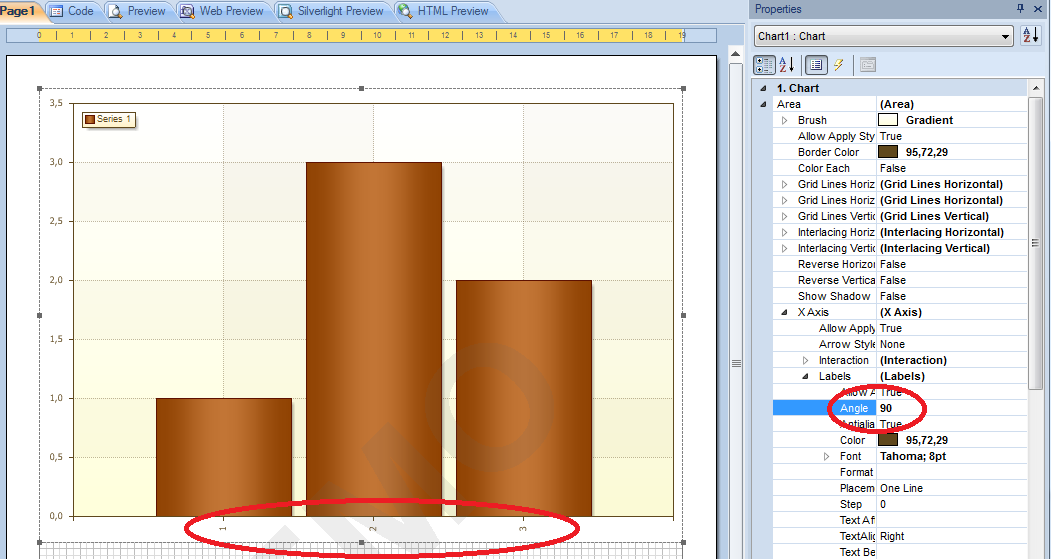The height and width of the screenshot is (559, 1051).
Task: Click the design area scroll up arrow
Action: coord(735,54)
